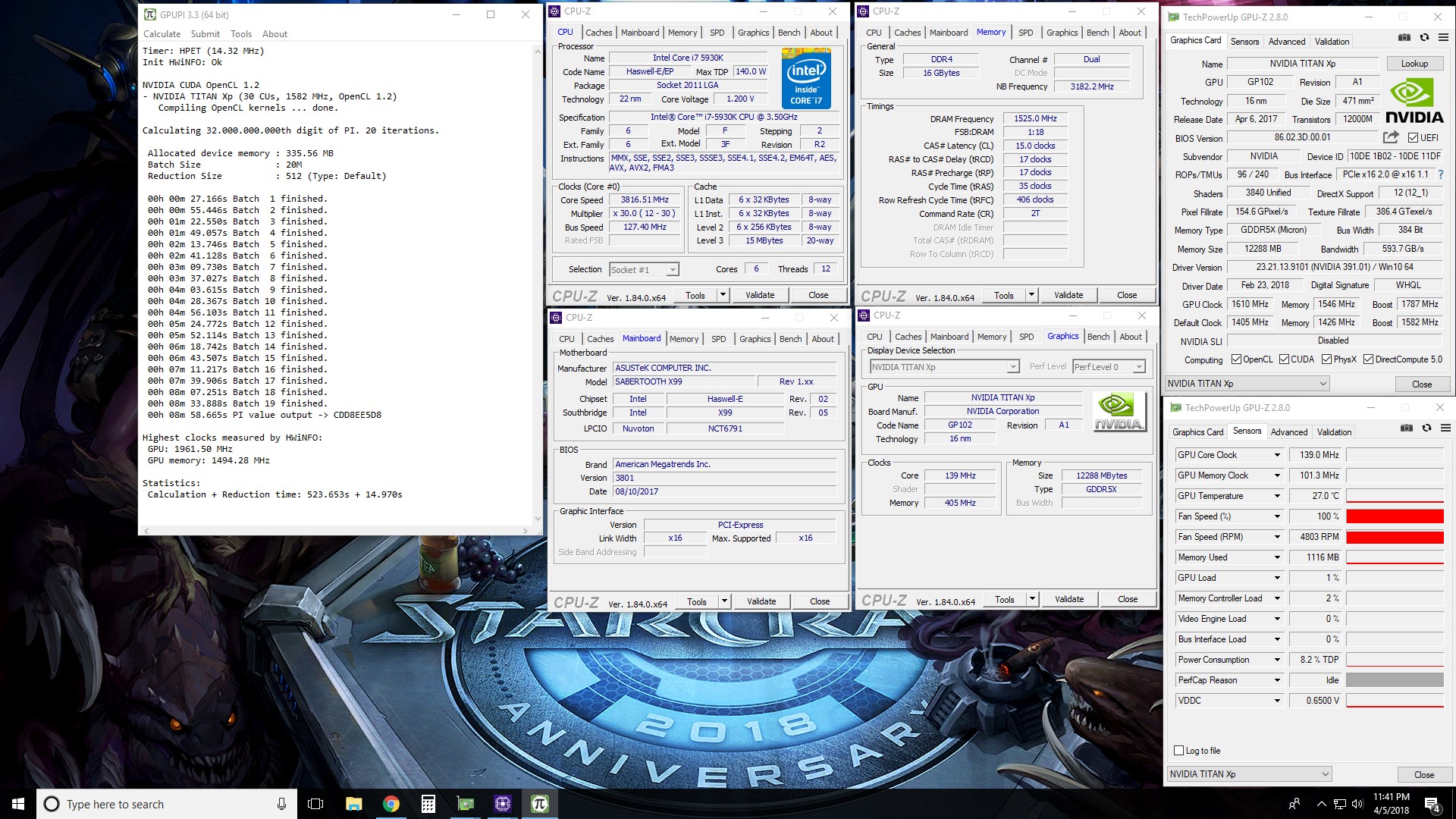
Task: Switch to Advanced tab in upper GPU-Z
Action: tap(1287, 42)
